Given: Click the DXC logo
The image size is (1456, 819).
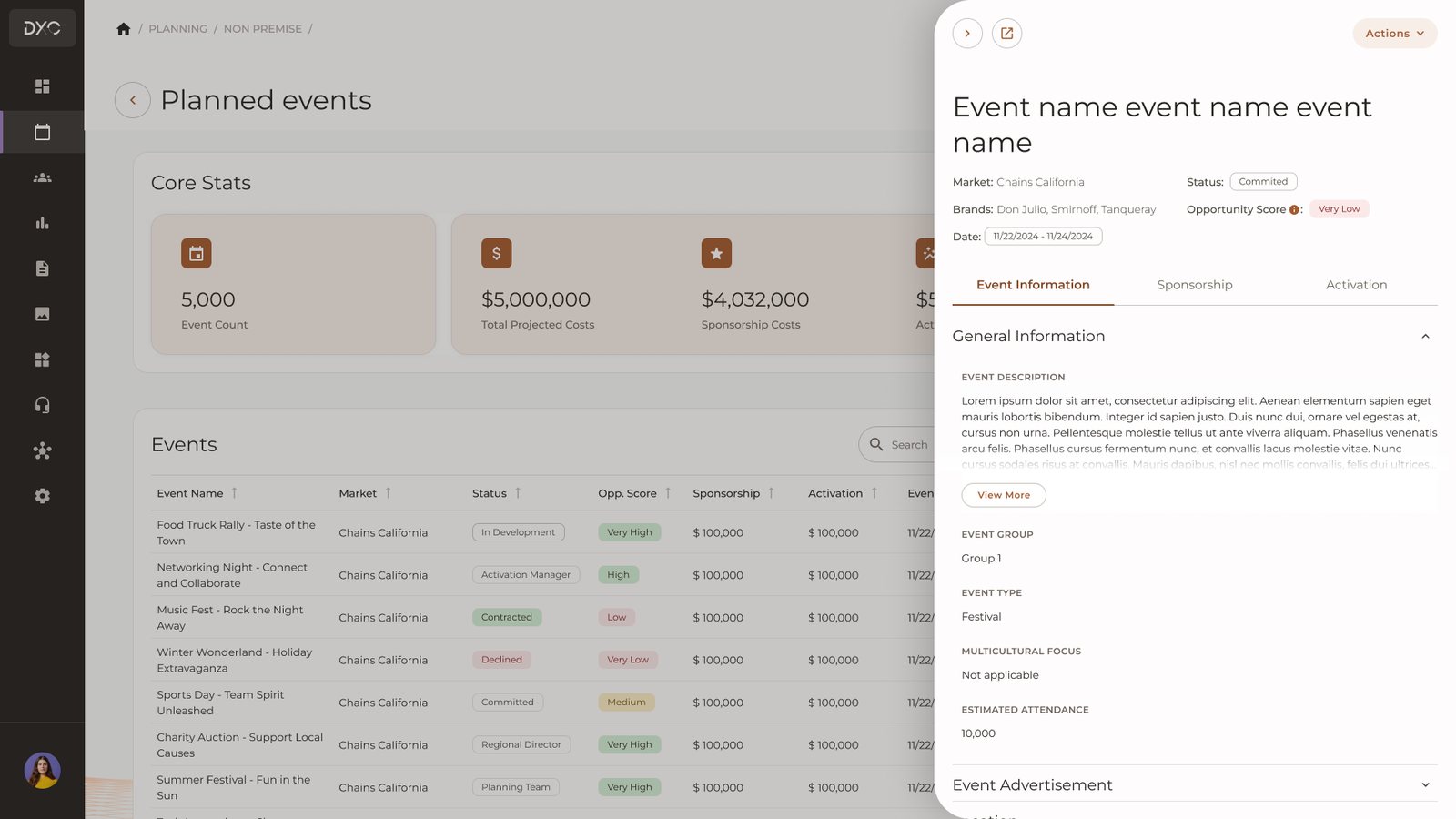Looking at the screenshot, I should pos(42,28).
